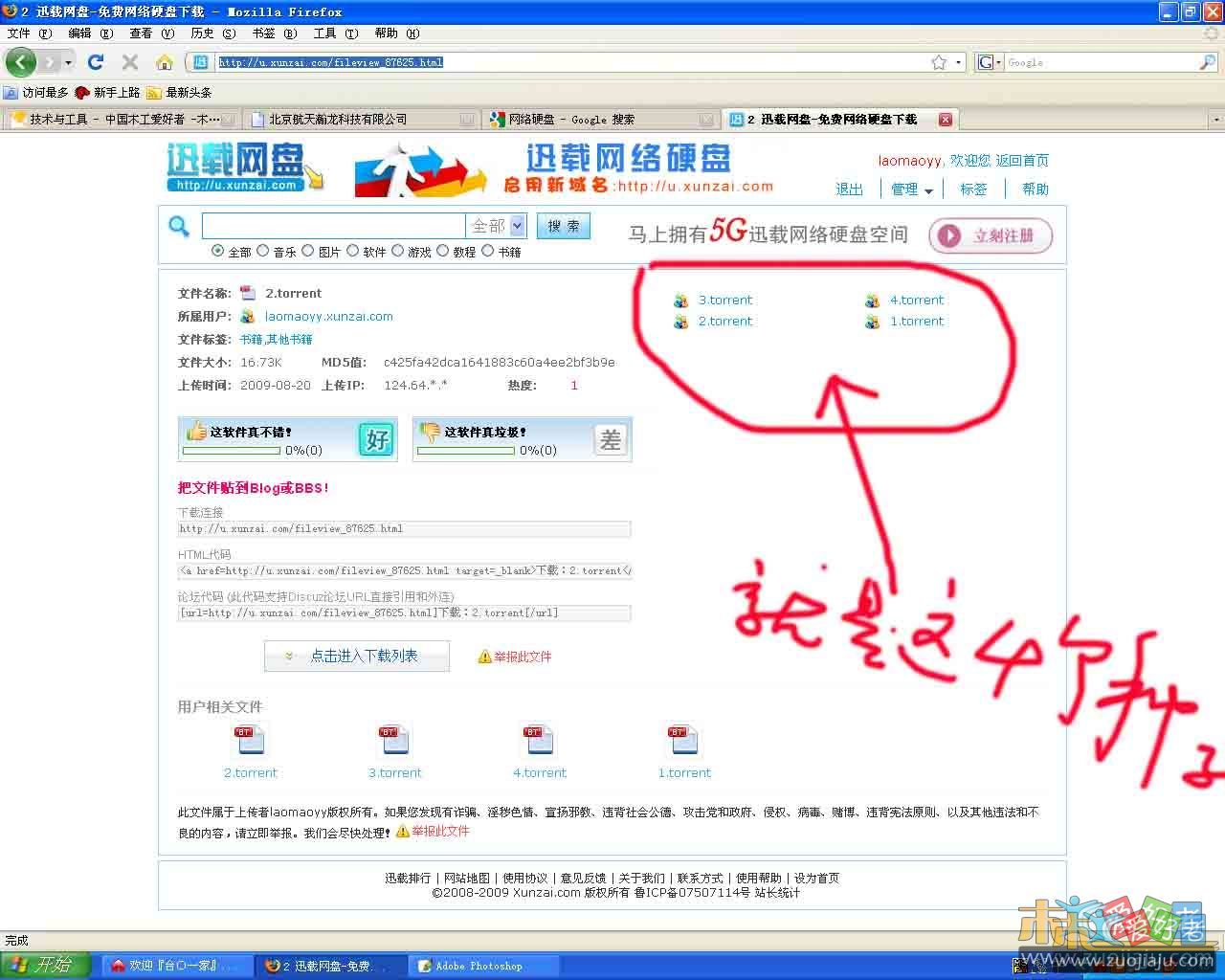Click the 退出 logout link
Screen dimensions: 1225x980
849,189
